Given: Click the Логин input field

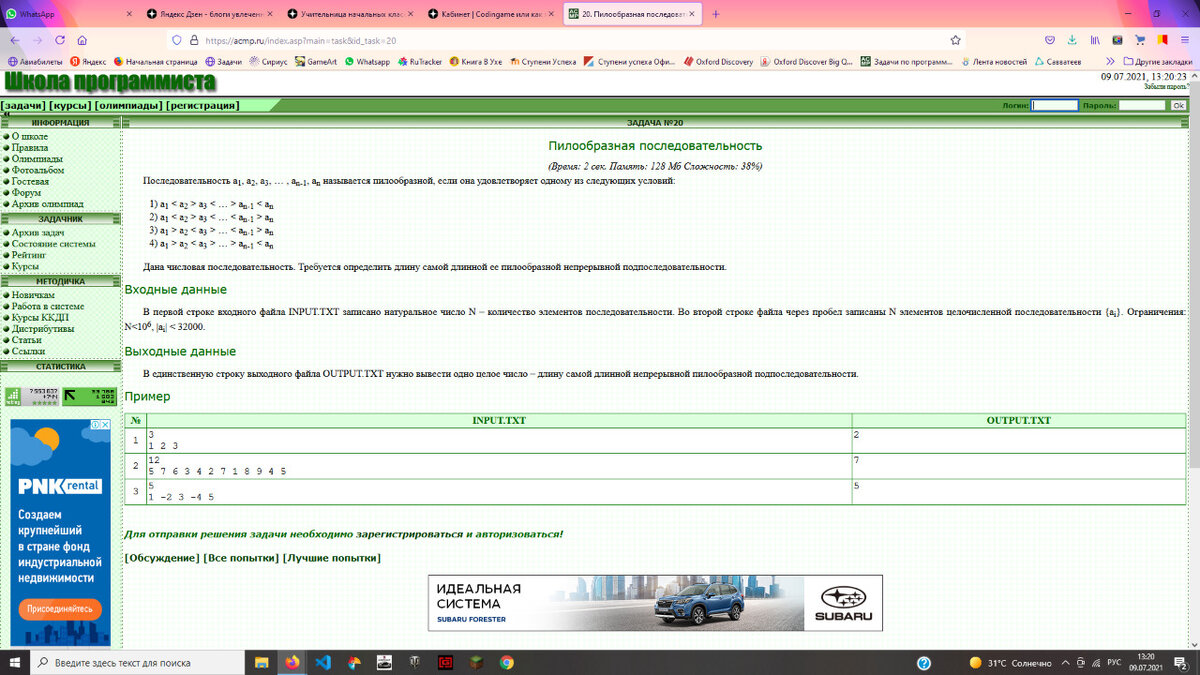Looking at the screenshot, I should coord(1055,105).
